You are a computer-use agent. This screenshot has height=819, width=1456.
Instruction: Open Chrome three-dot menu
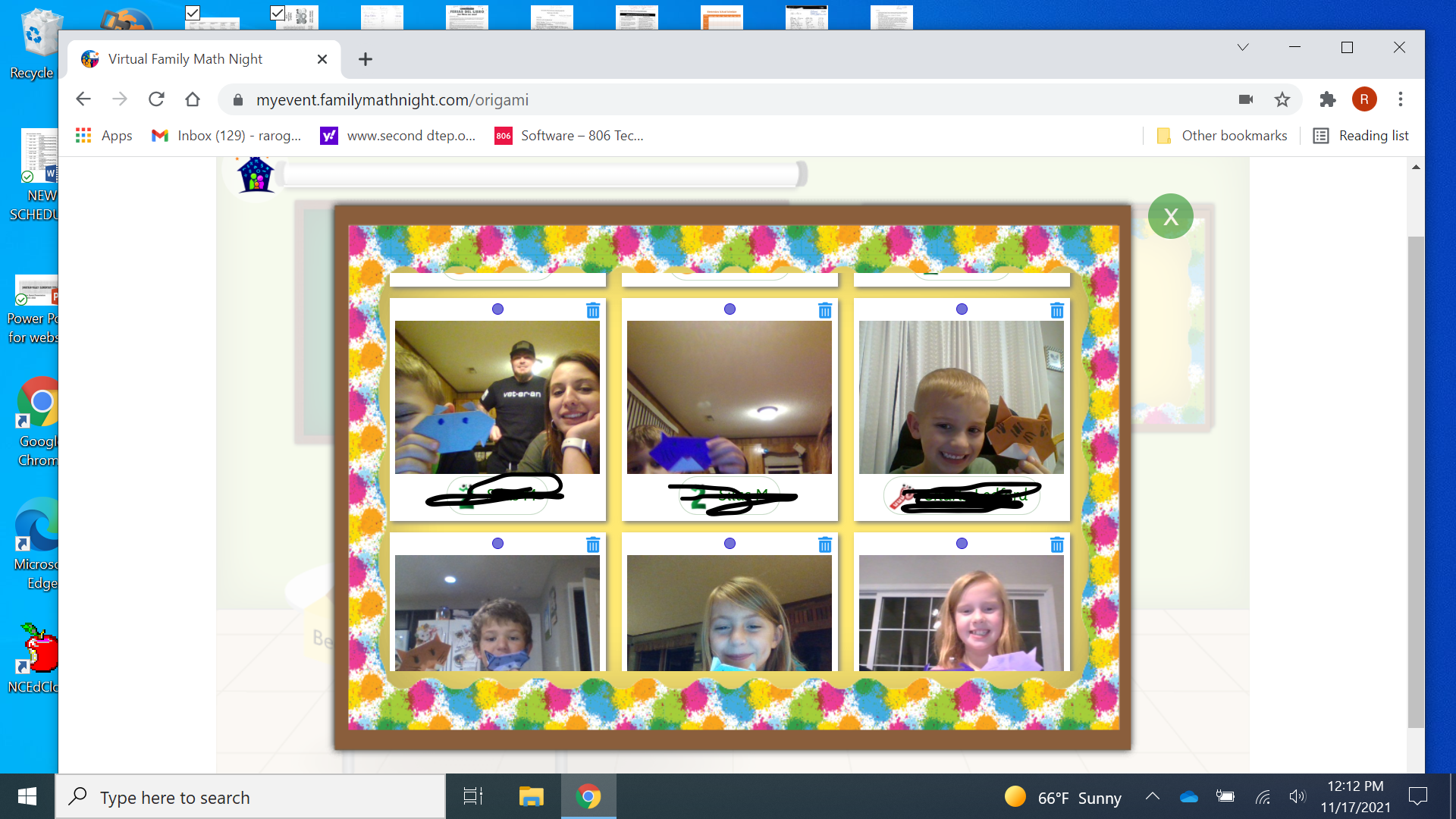point(1401,99)
